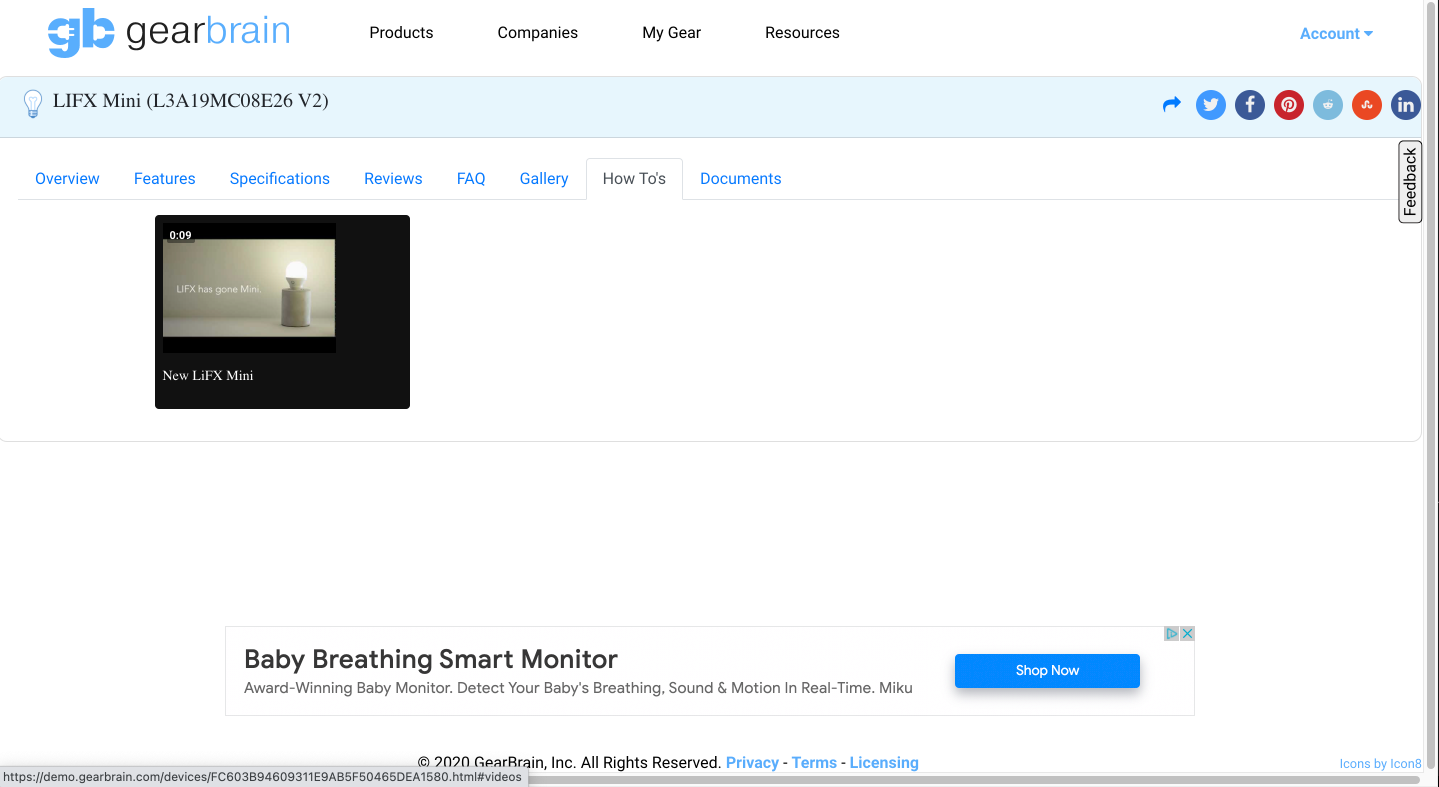
Task: Open the Privacy link
Action: coord(752,763)
